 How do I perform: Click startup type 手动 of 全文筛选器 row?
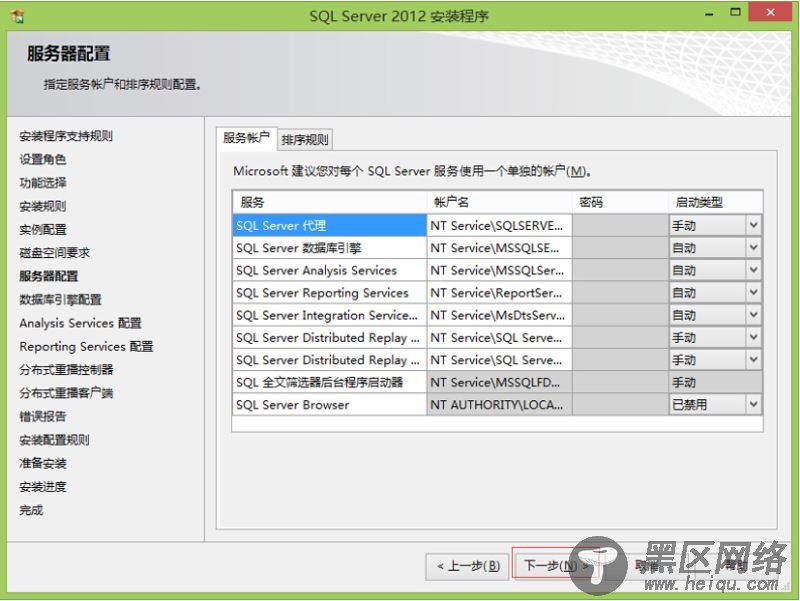point(716,382)
